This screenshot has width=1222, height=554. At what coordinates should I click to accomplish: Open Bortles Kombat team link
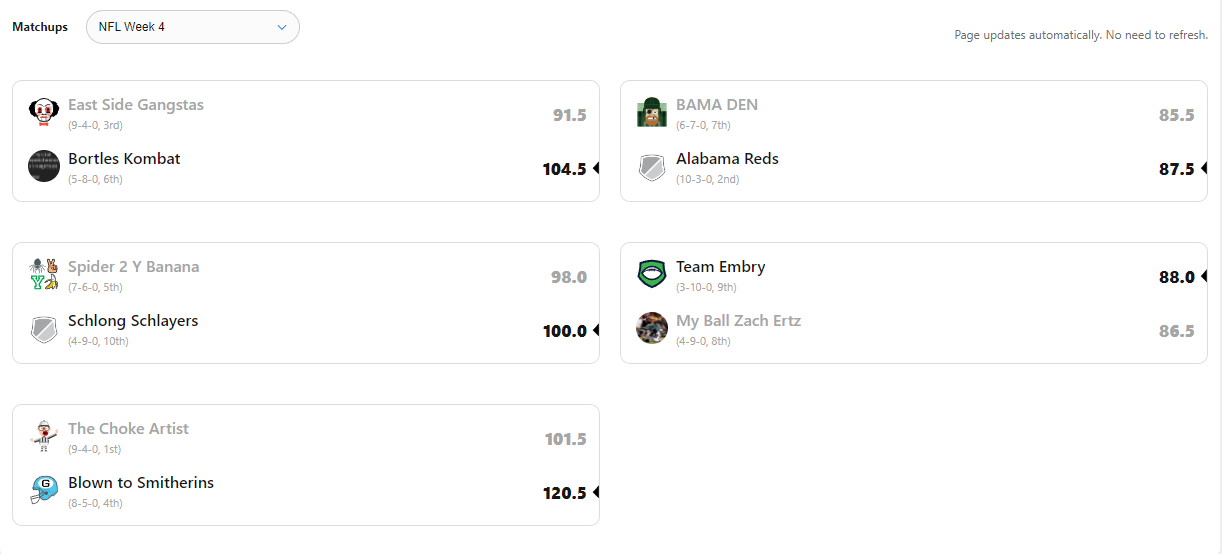point(124,159)
